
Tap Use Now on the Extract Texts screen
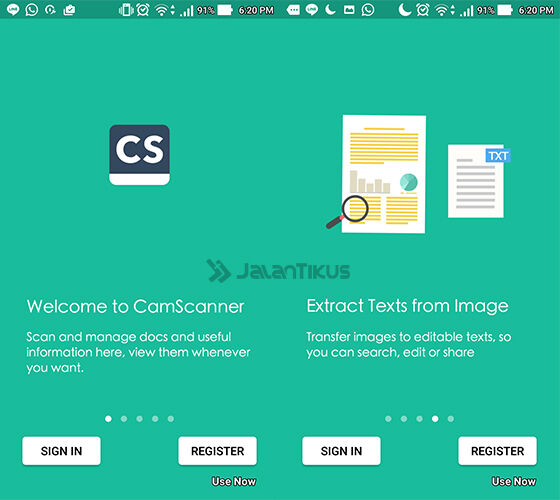point(514,481)
